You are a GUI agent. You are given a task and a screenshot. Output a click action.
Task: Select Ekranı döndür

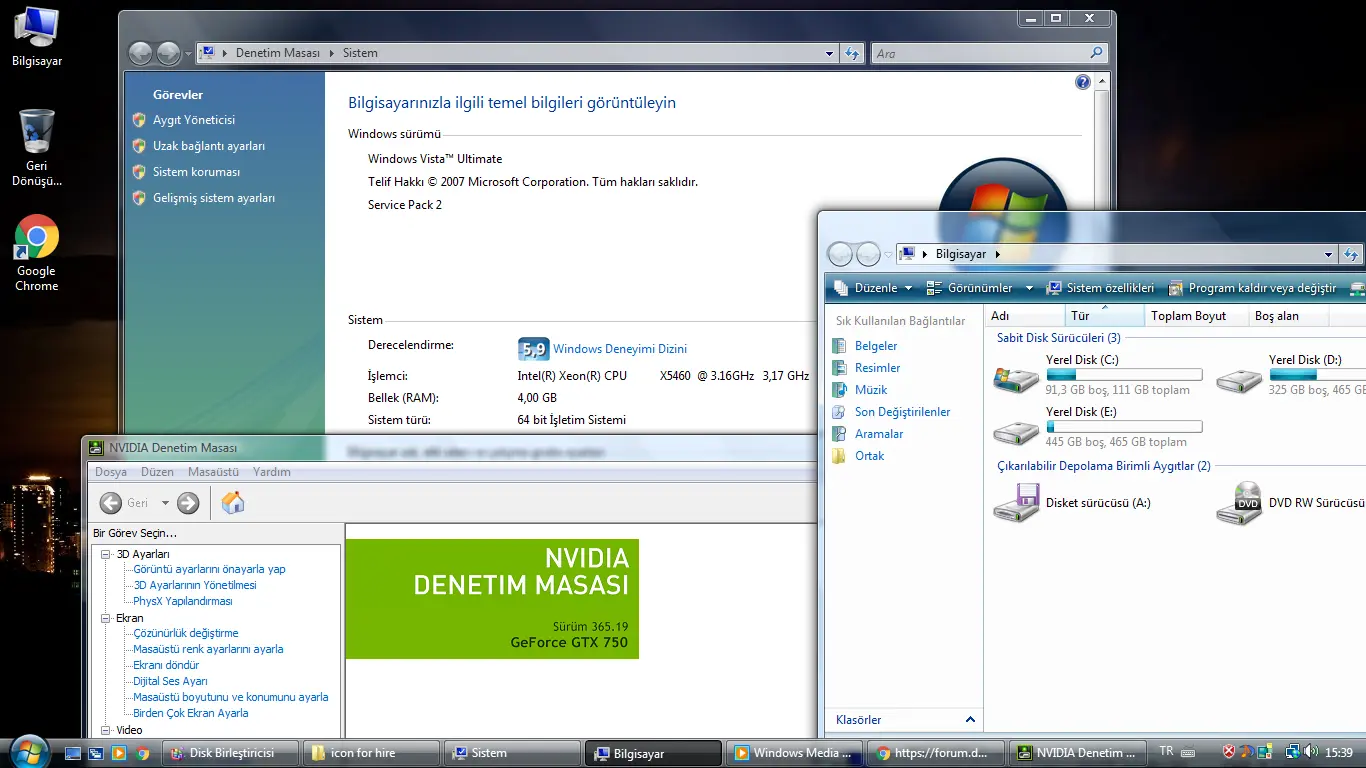(x=166, y=665)
